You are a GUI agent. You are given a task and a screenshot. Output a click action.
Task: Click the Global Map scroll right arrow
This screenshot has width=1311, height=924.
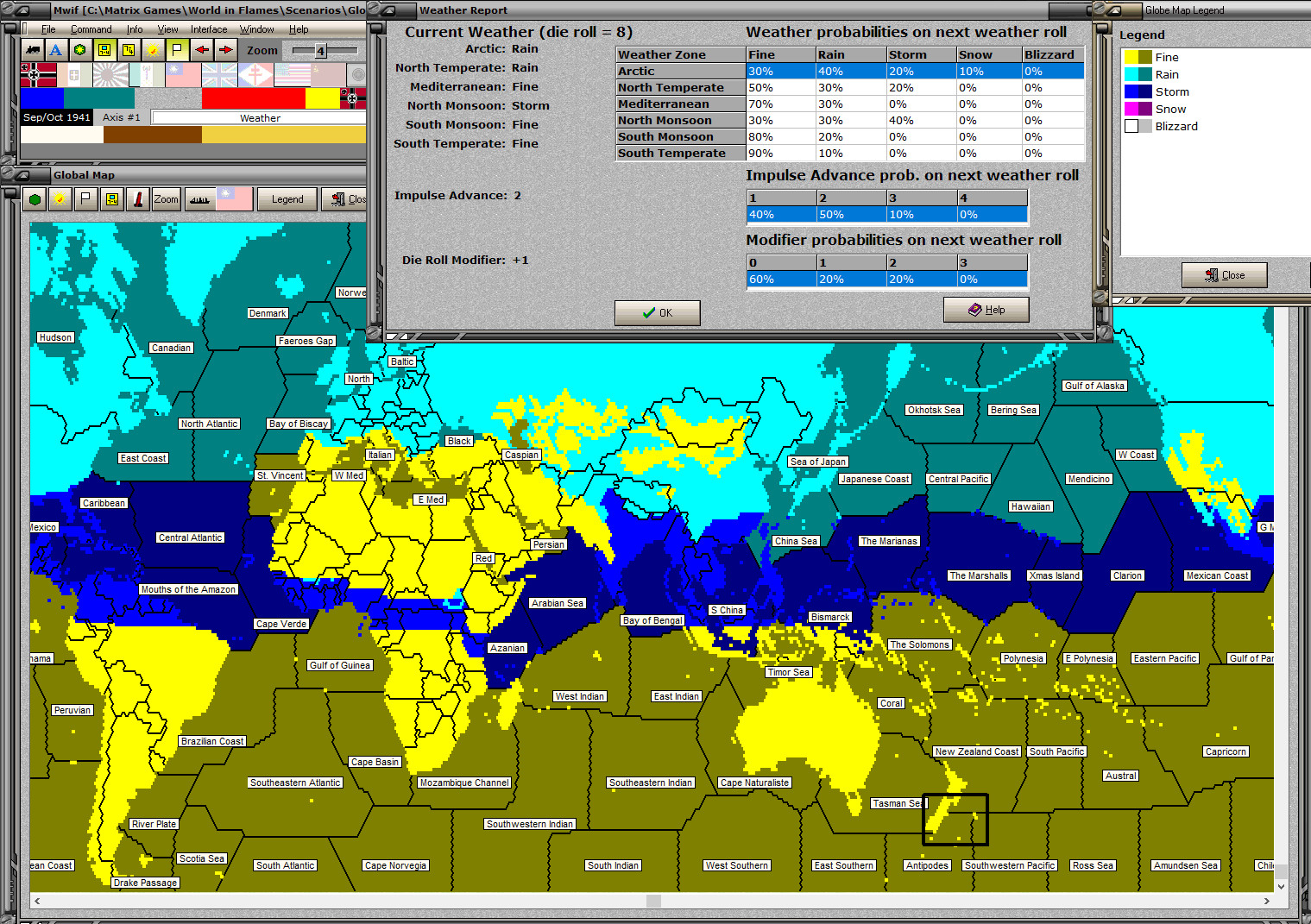pos(1266,901)
